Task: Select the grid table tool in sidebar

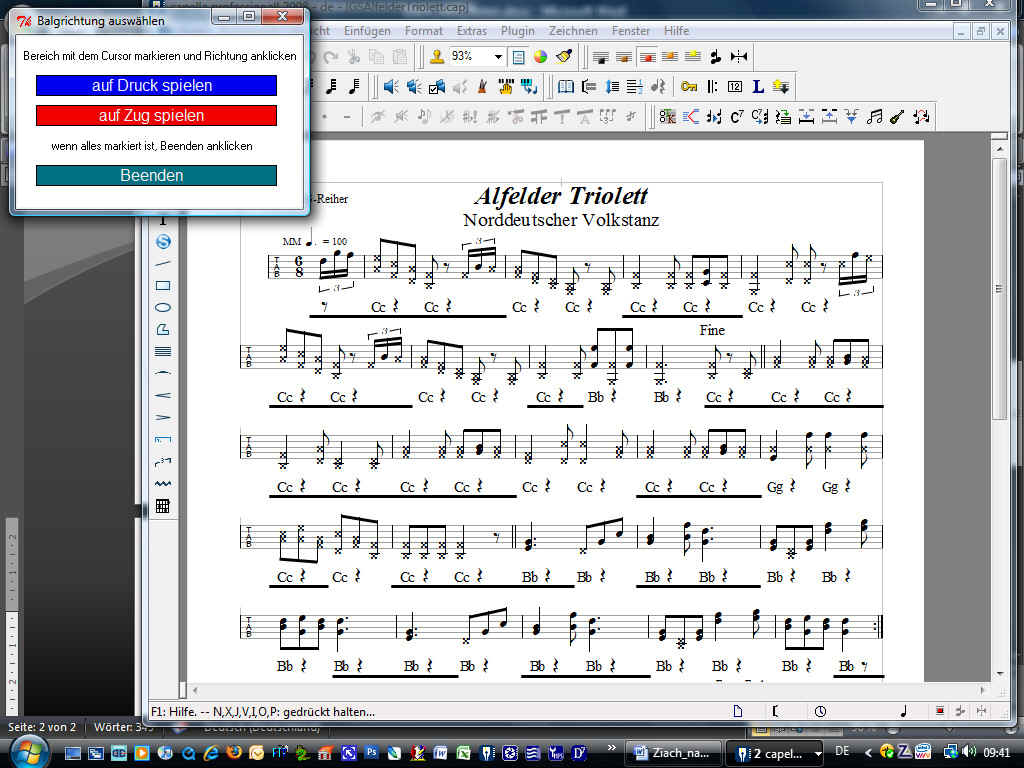Action: pos(163,506)
